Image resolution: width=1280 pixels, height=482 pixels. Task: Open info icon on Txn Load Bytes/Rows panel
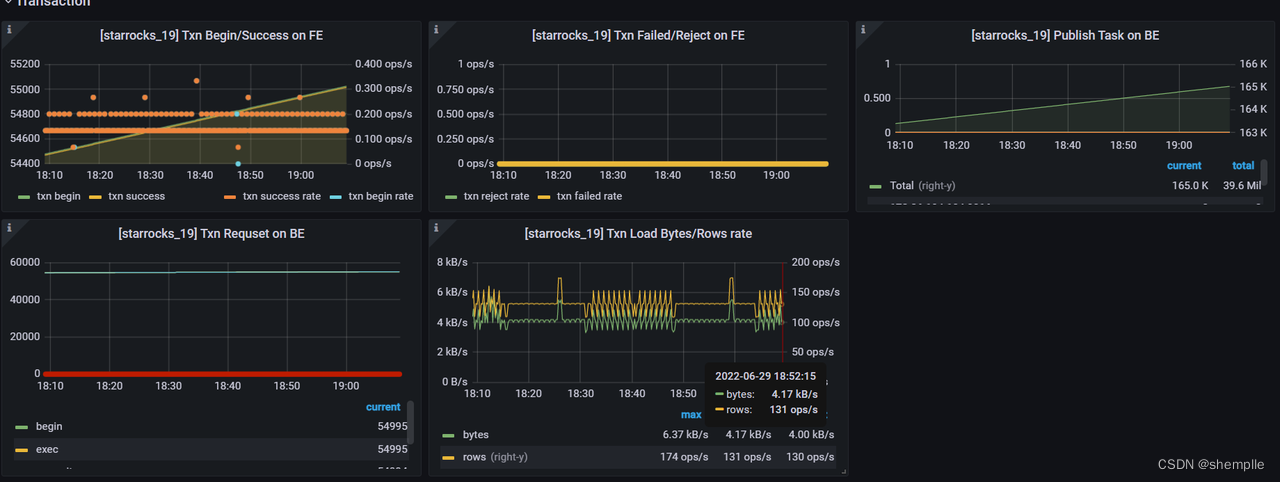[437, 228]
